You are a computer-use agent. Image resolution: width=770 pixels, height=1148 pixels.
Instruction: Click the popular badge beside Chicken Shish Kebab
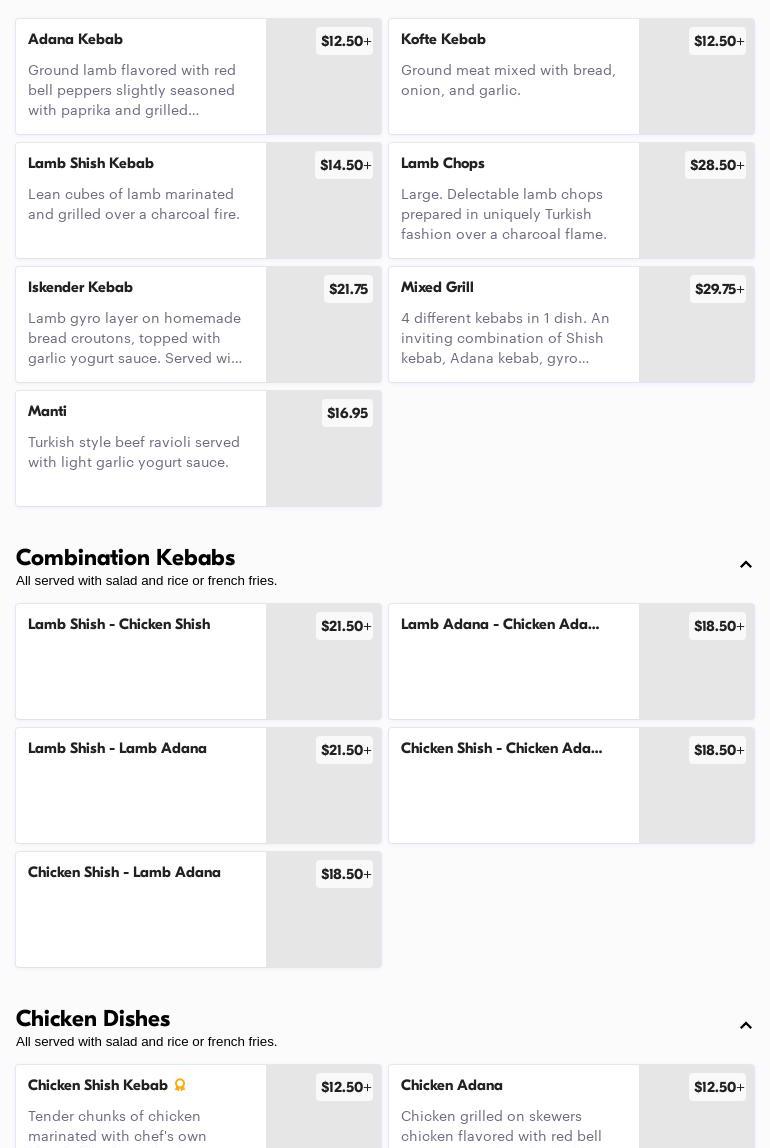(180, 1085)
